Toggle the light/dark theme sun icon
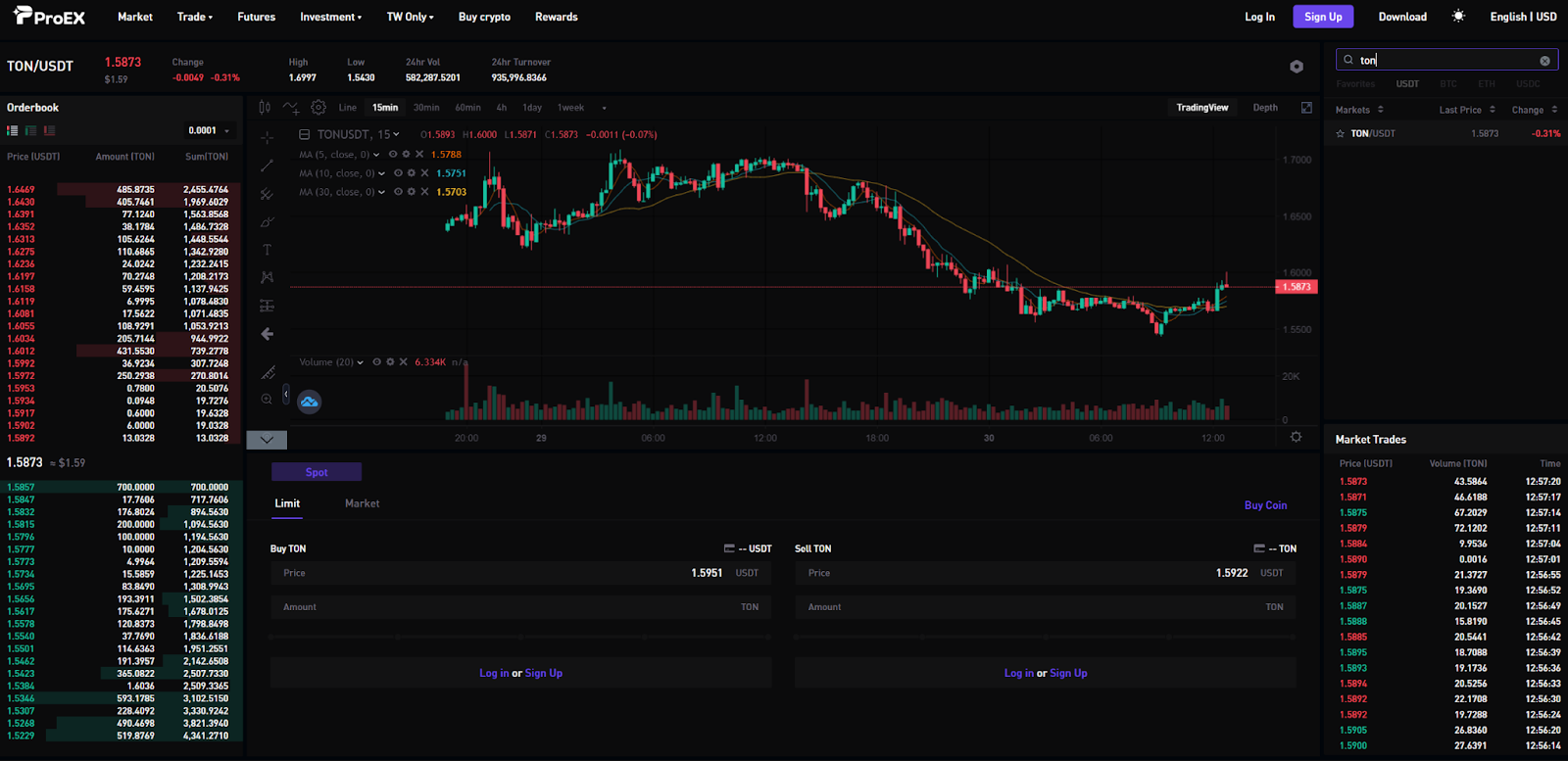 tap(1458, 17)
